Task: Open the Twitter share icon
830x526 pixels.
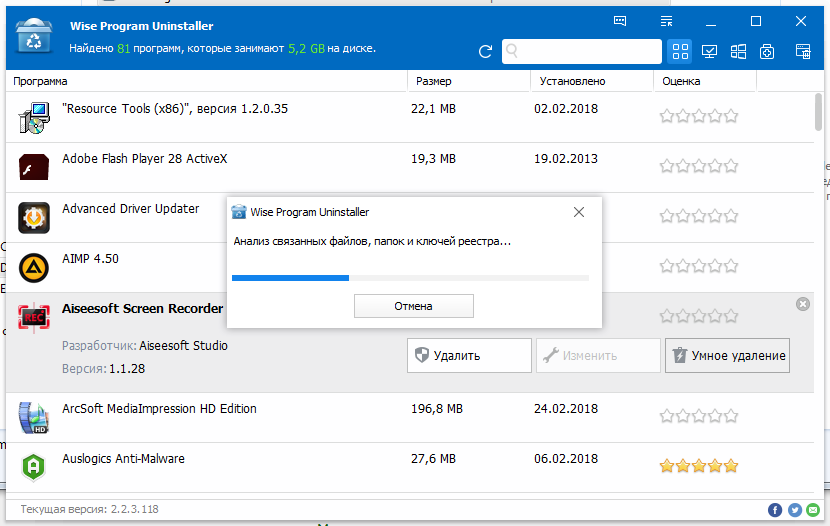Action: [x=795, y=510]
